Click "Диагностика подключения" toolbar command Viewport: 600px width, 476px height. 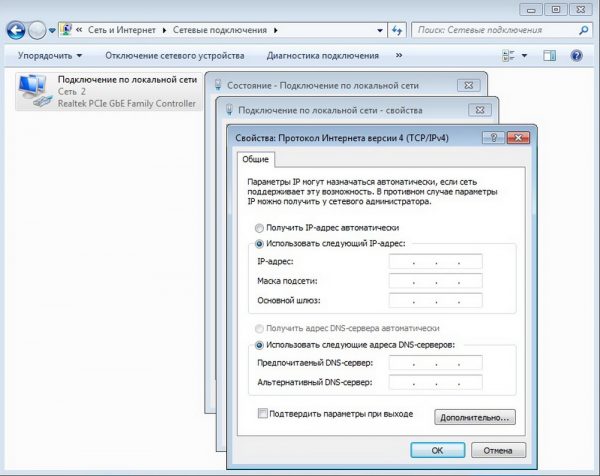(323, 56)
